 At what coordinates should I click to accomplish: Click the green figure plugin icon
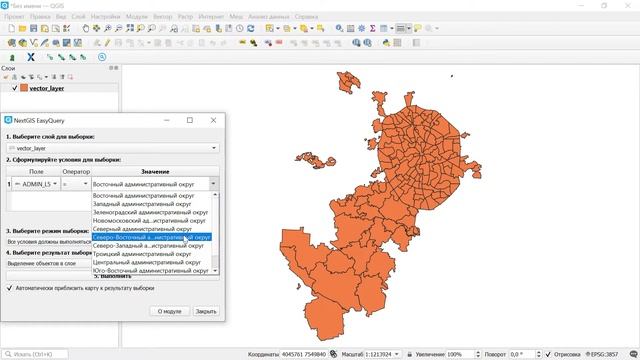click(12, 57)
